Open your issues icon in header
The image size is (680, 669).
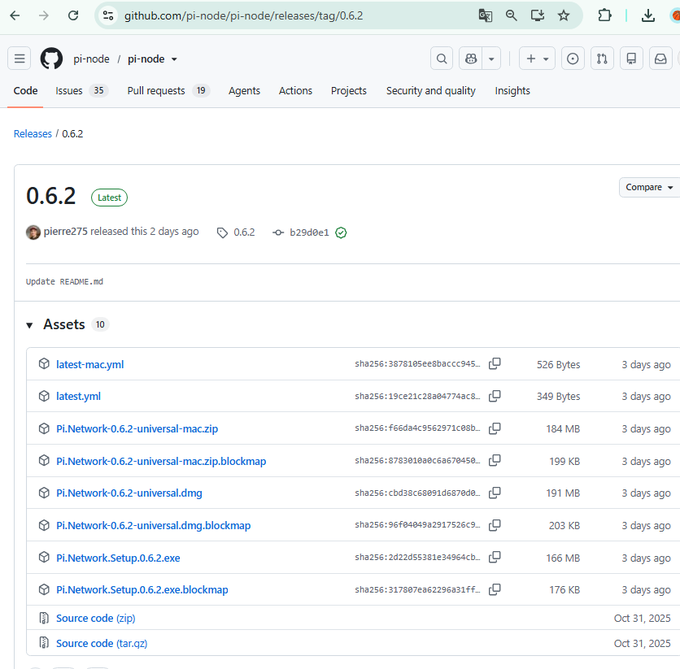pos(572,58)
